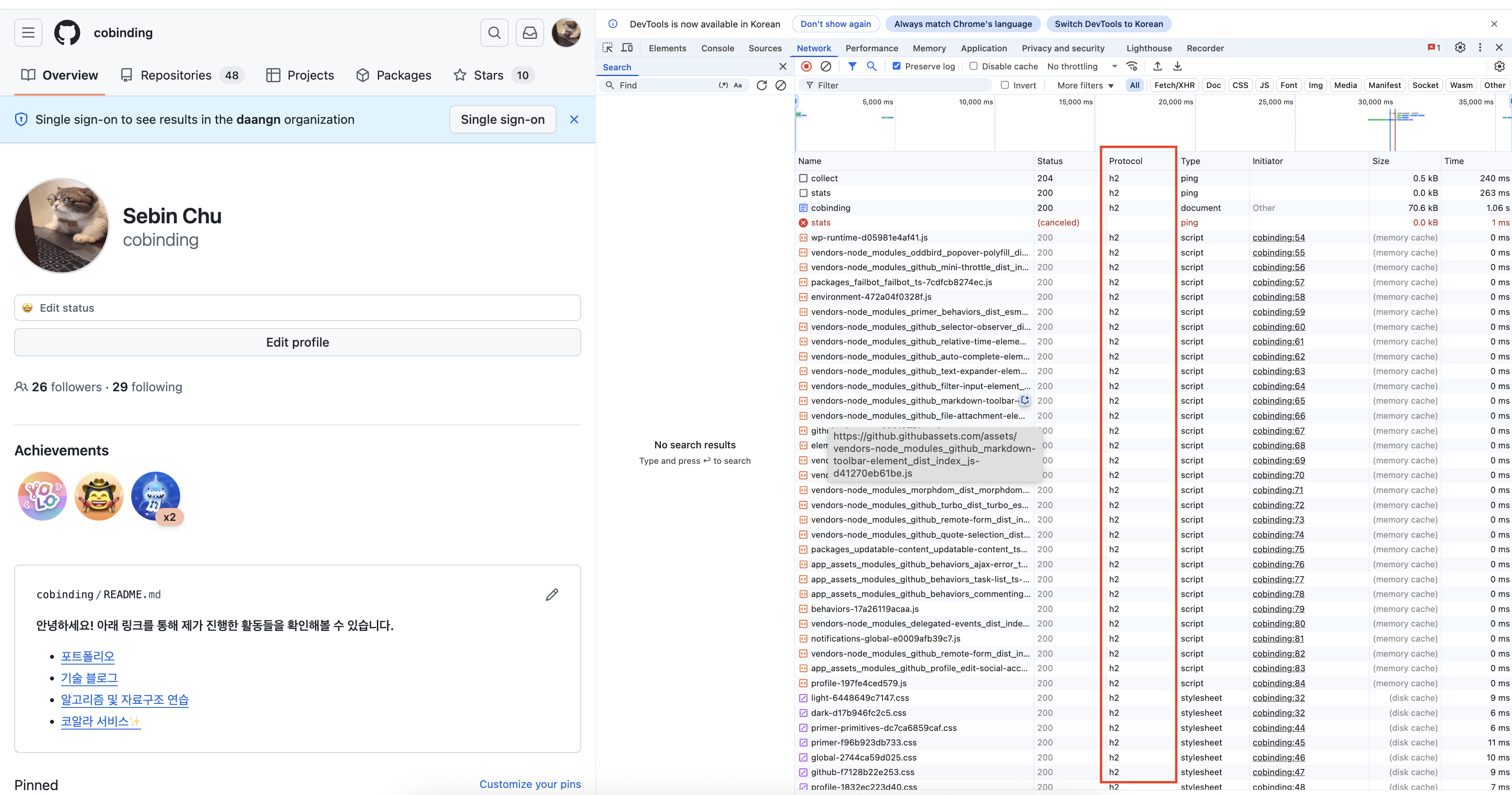Click the import HAR file icon
The height and width of the screenshot is (795, 1512).
(x=1158, y=66)
